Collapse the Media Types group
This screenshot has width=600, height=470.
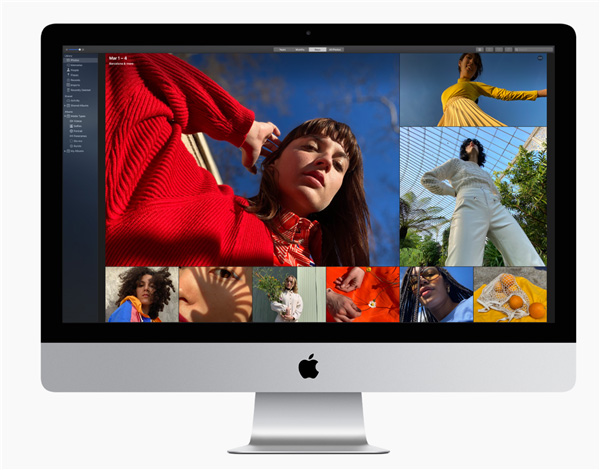(x=67, y=116)
